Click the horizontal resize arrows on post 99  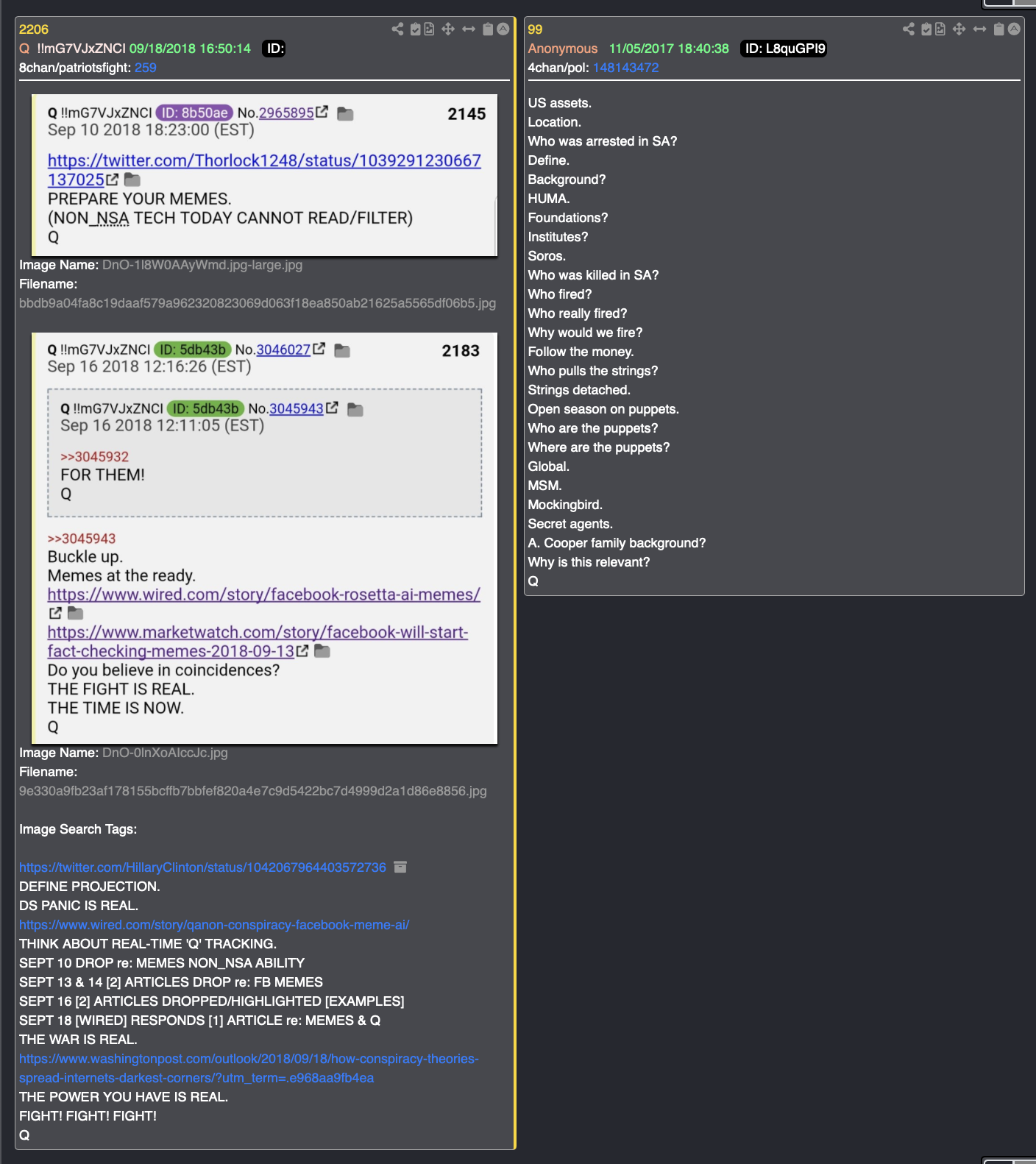[979, 29]
